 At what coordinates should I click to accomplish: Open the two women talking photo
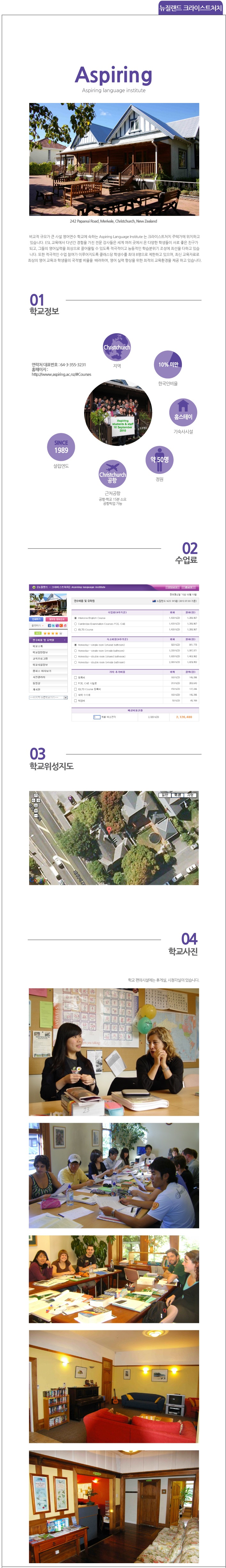[114, 1052]
